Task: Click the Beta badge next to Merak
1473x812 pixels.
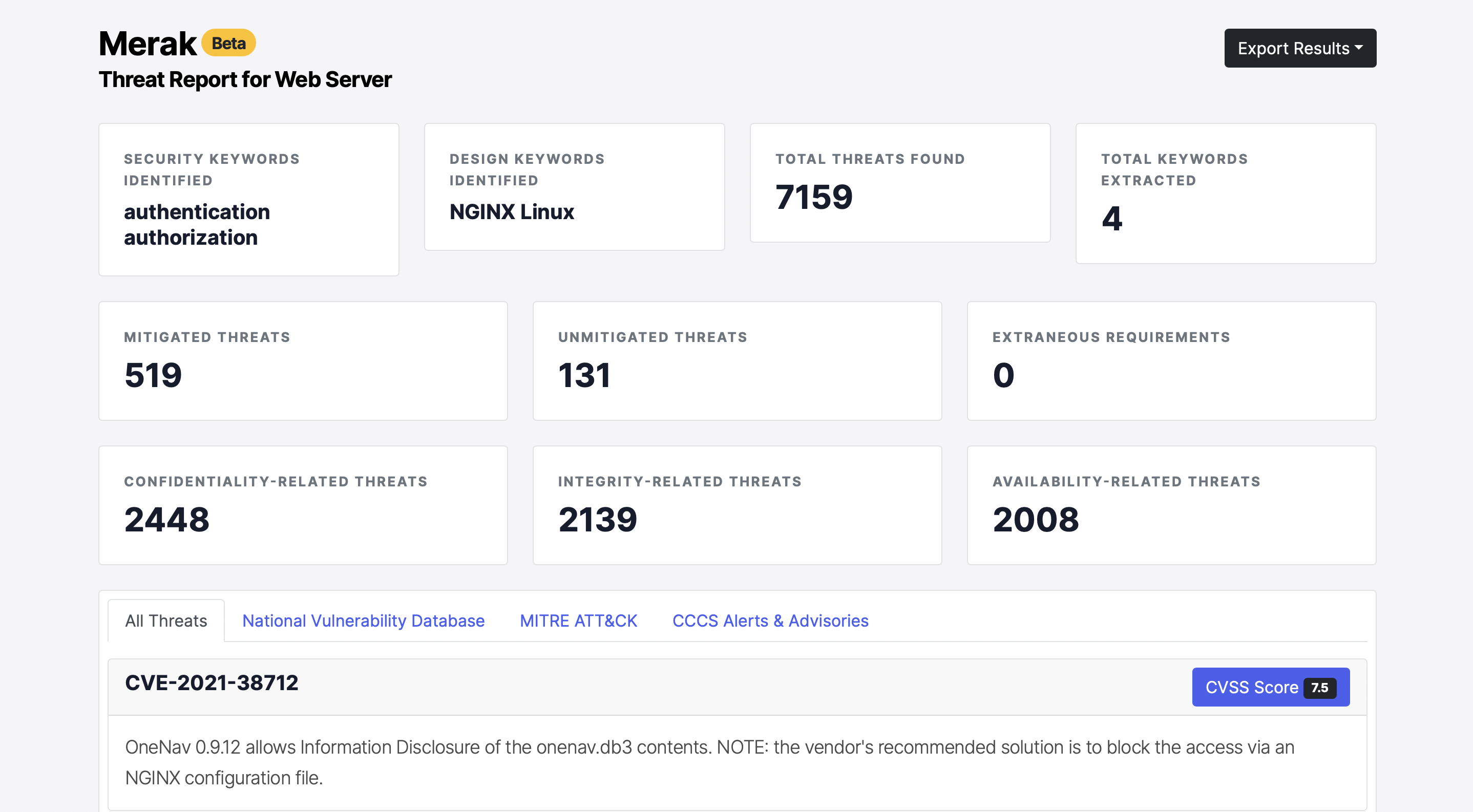Action: click(228, 43)
